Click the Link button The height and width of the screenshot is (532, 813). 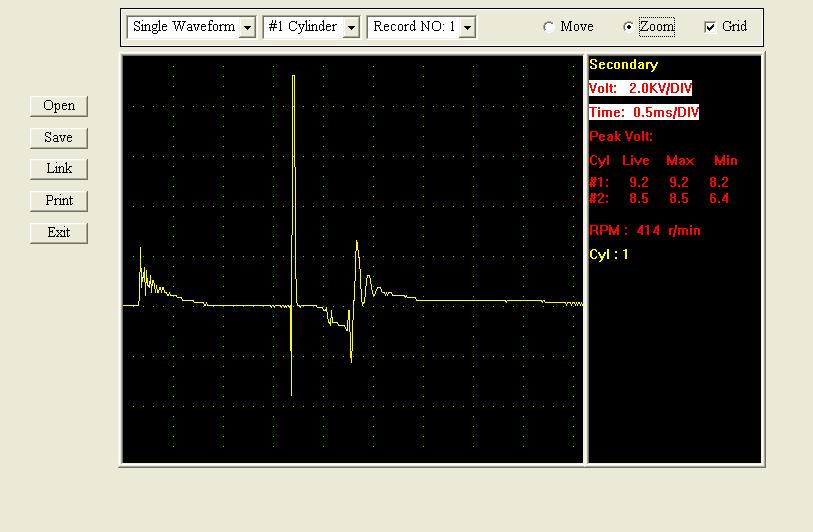pyautogui.click(x=59, y=169)
